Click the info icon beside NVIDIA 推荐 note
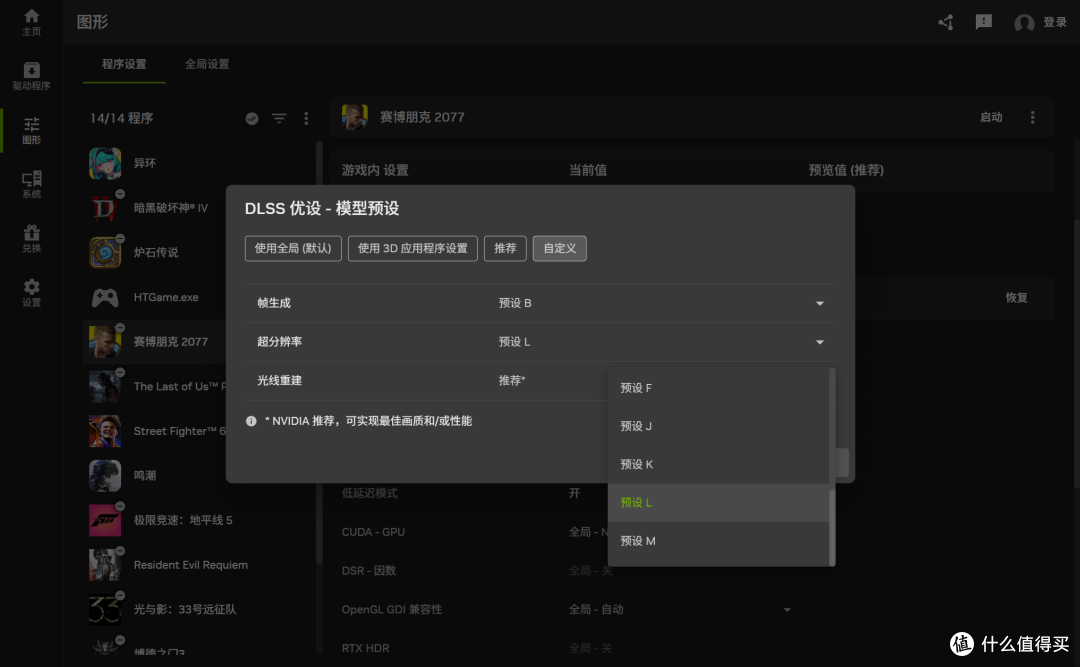This screenshot has width=1080, height=667. click(x=251, y=421)
